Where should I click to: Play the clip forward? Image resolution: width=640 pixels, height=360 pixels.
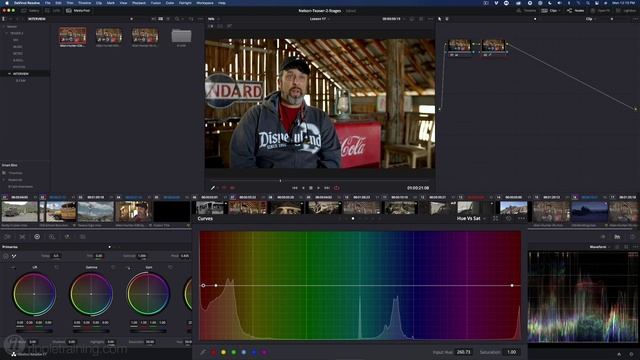coord(319,188)
